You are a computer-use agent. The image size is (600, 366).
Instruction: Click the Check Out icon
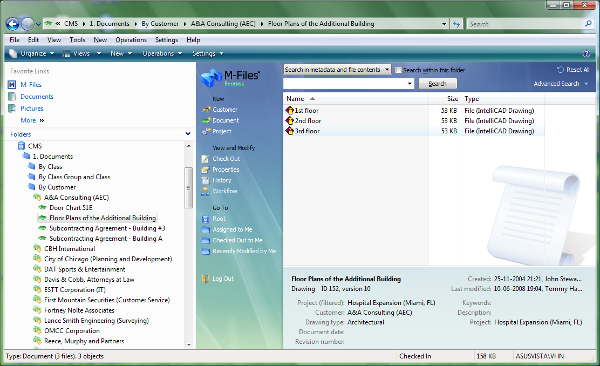point(205,159)
